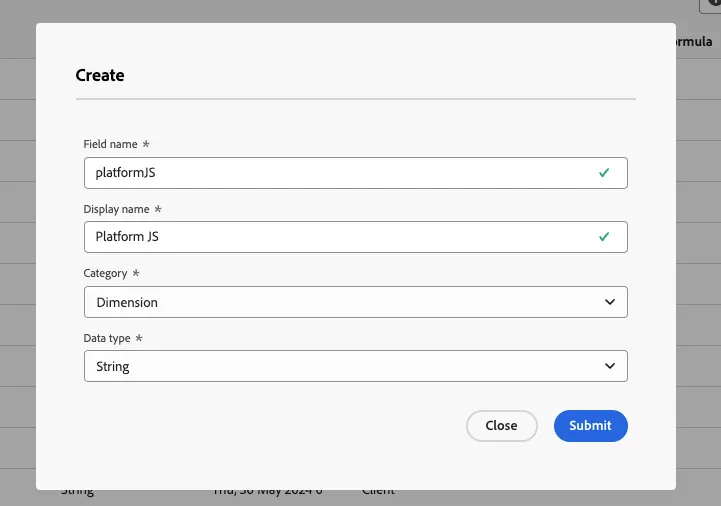
Task: Click the Data type label
Action: (107, 338)
